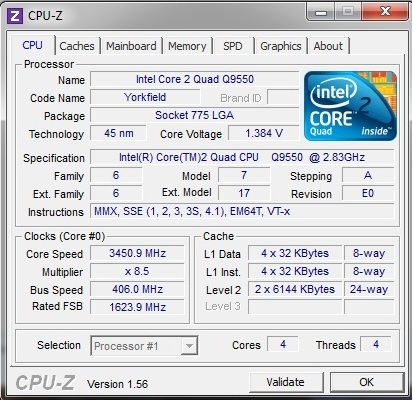Open the About tab
This screenshot has width=413, height=400.
coord(328,46)
